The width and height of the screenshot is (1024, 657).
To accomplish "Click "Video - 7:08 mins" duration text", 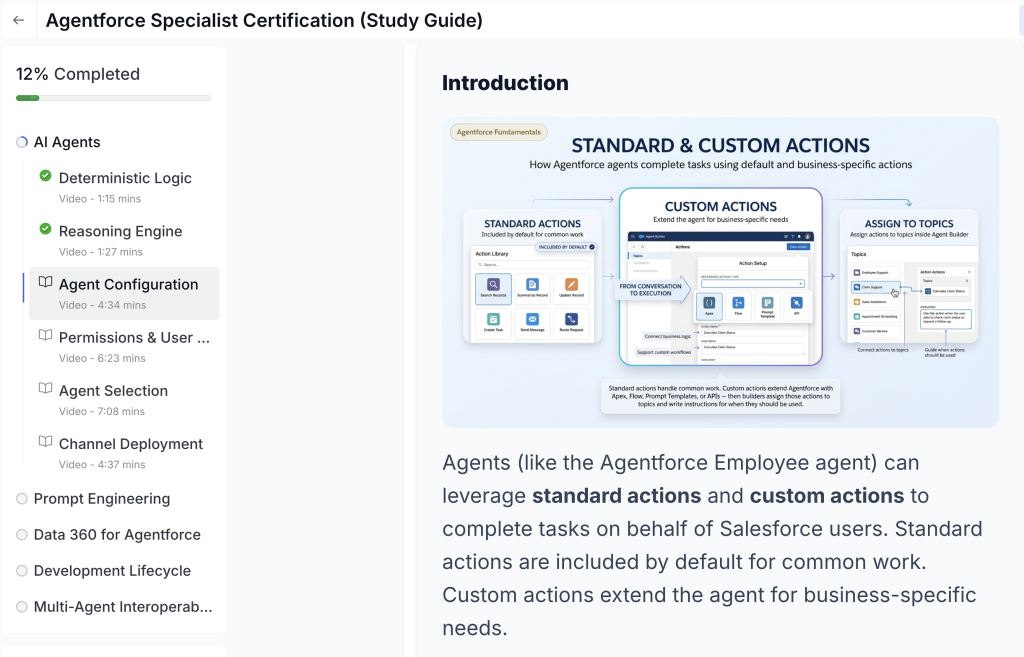I will 102,411.
